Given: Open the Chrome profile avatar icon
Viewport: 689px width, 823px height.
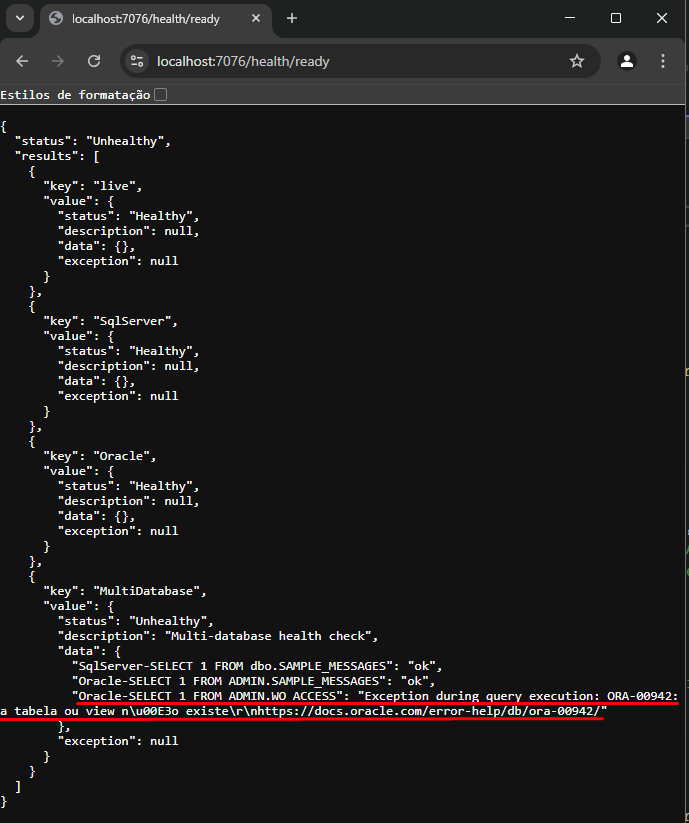Looking at the screenshot, I should coord(627,61).
